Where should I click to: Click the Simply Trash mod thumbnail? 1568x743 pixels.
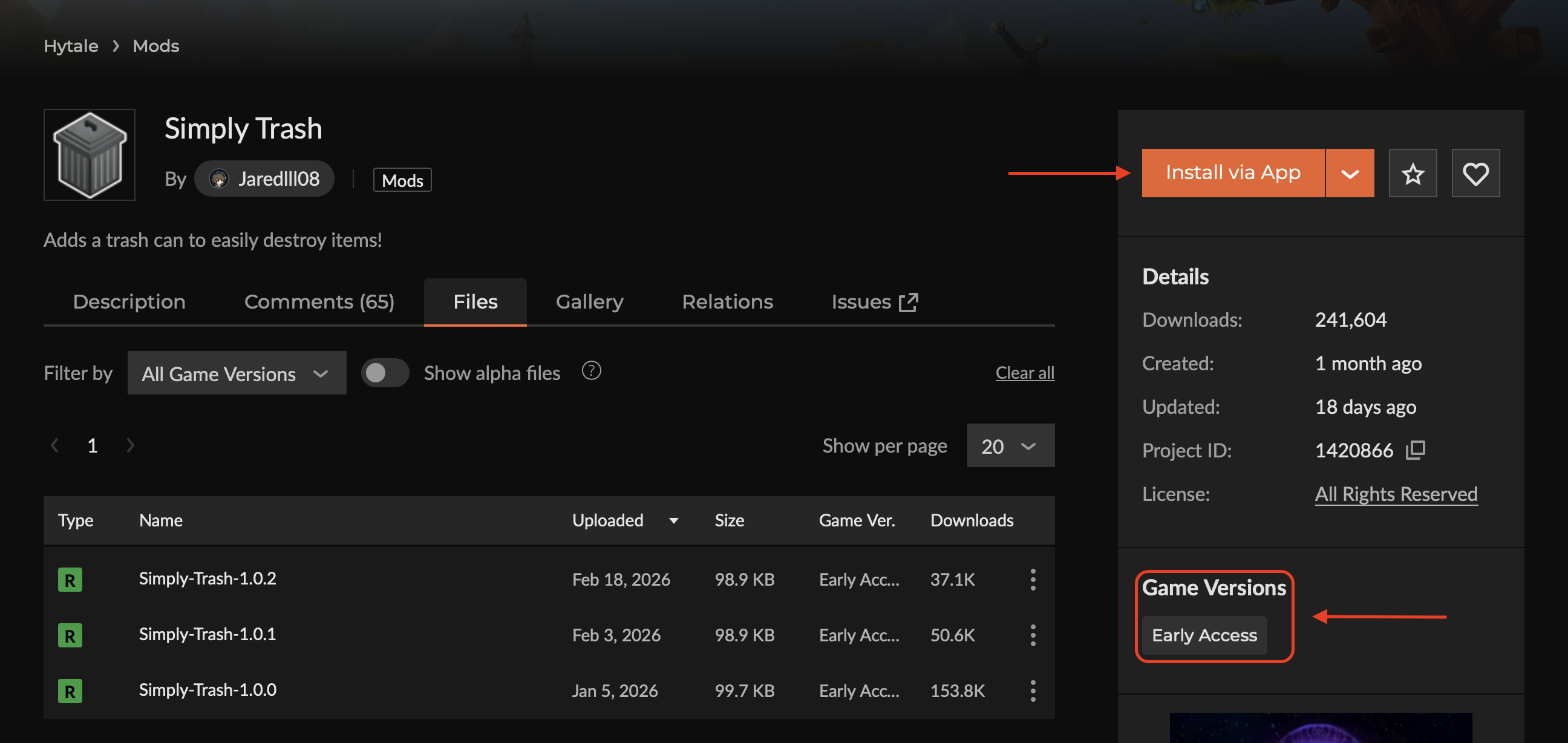click(90, 155)
